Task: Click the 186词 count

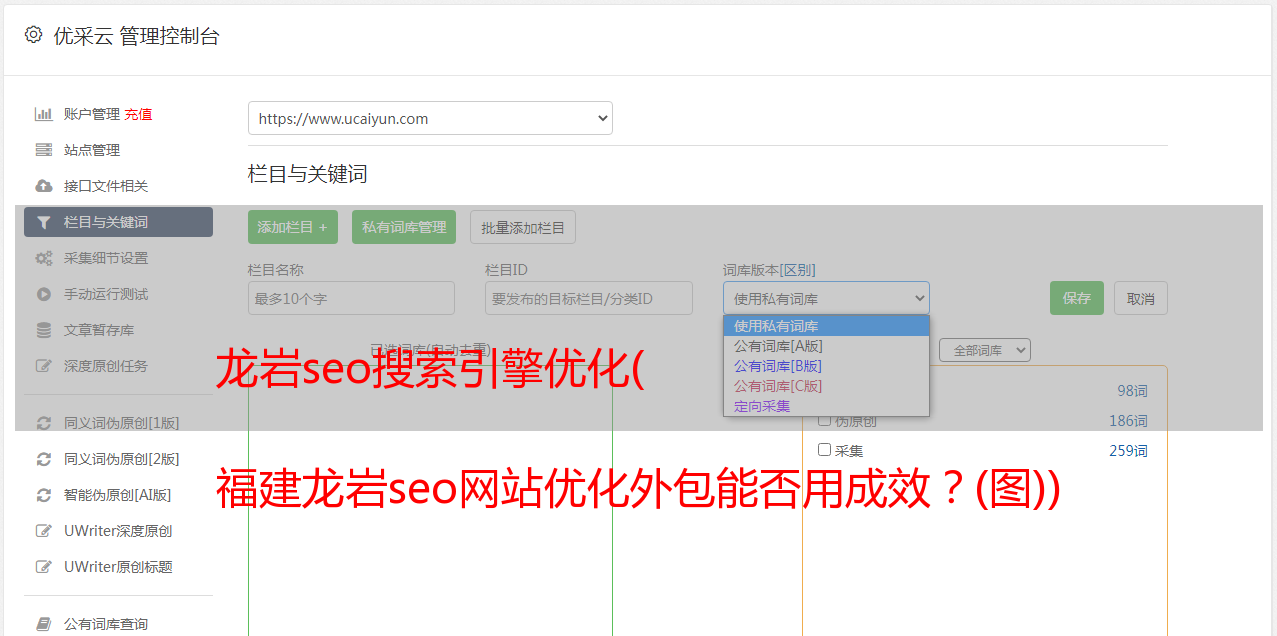Action: click(1128, 421)
